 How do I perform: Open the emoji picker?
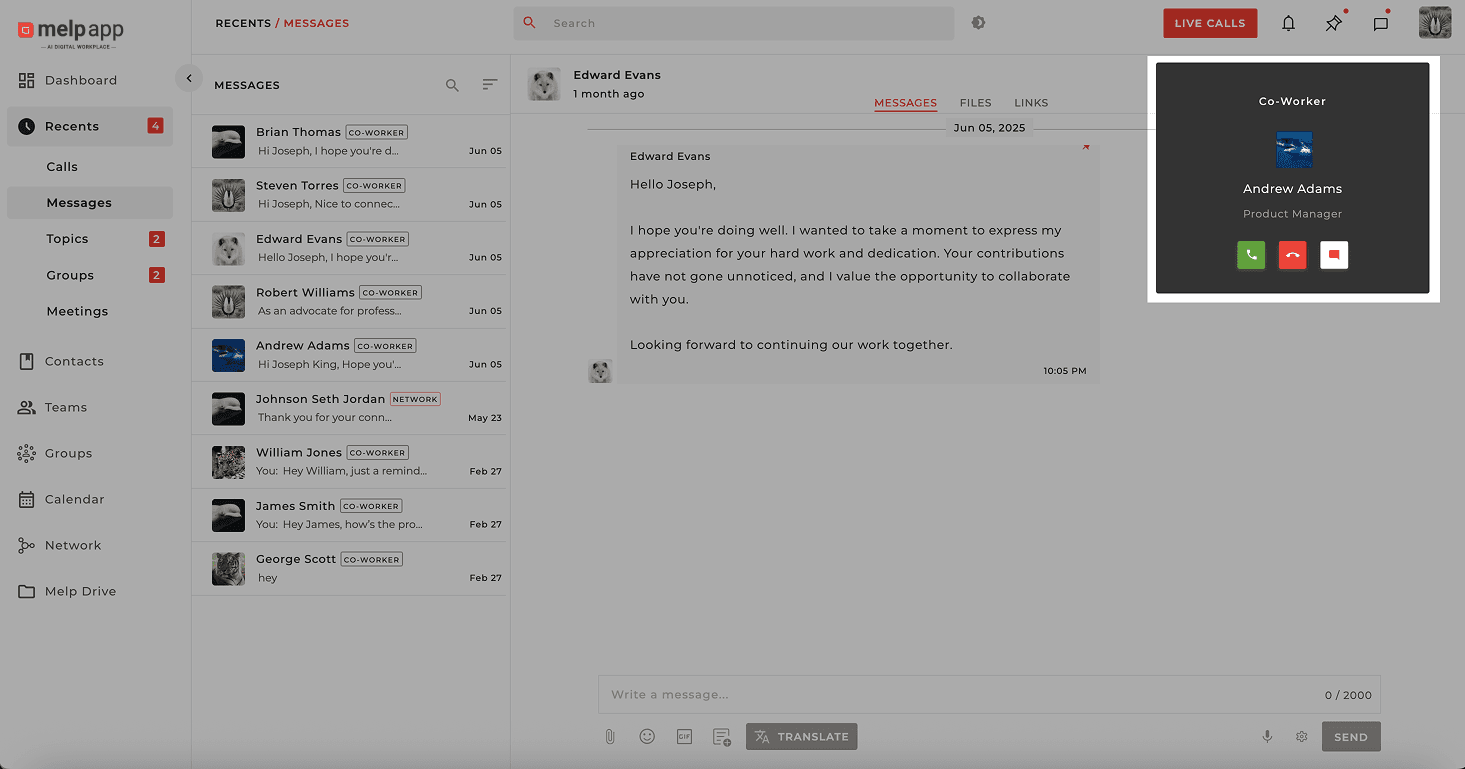[647, 737]
